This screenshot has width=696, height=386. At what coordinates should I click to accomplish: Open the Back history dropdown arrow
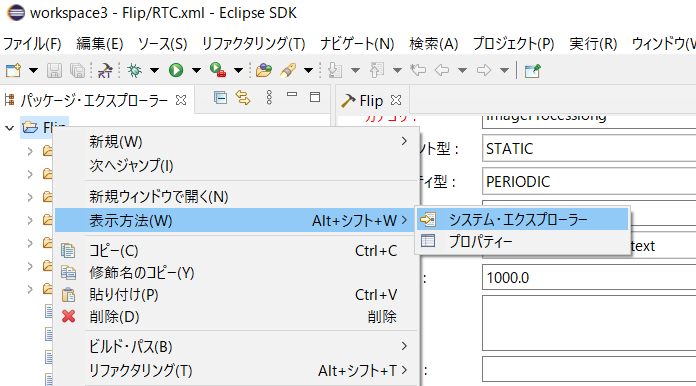462,71
